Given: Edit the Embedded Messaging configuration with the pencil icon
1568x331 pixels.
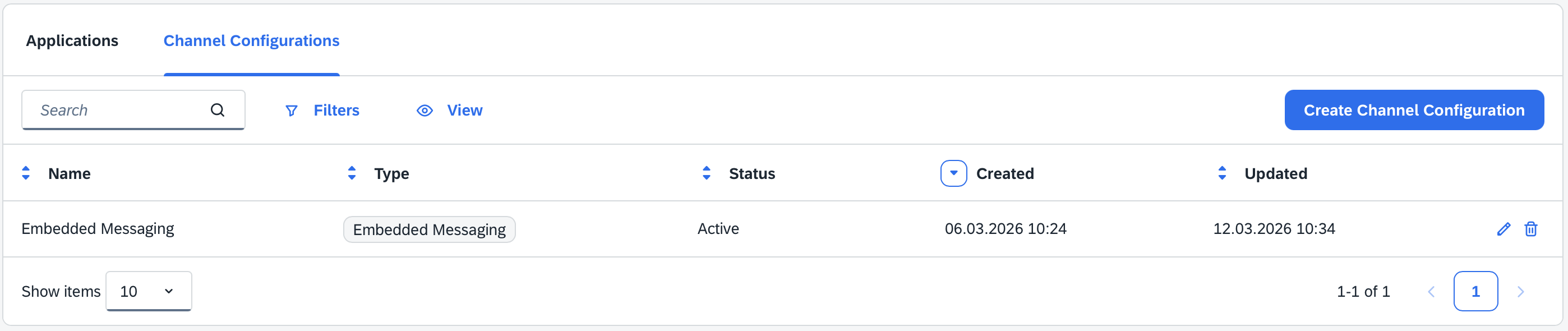Looking at the screenshot, I should (1504, 229).
